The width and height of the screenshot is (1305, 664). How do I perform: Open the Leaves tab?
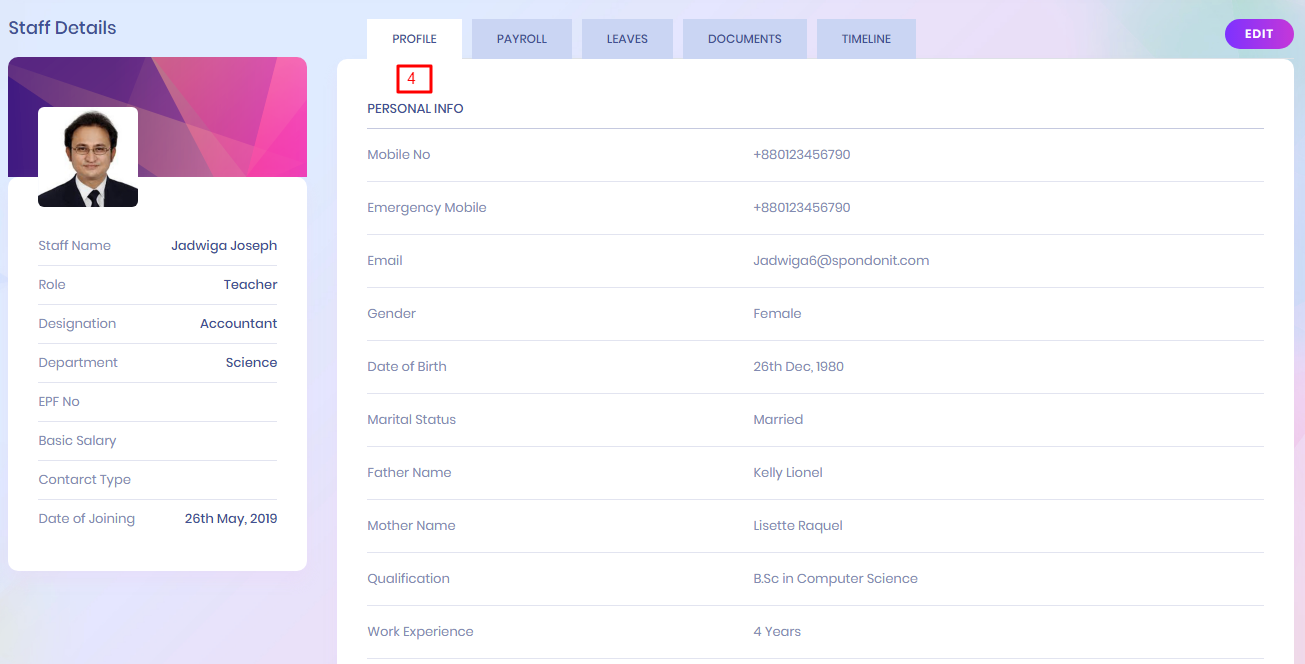pyautogui.click(x=627, y=39)
